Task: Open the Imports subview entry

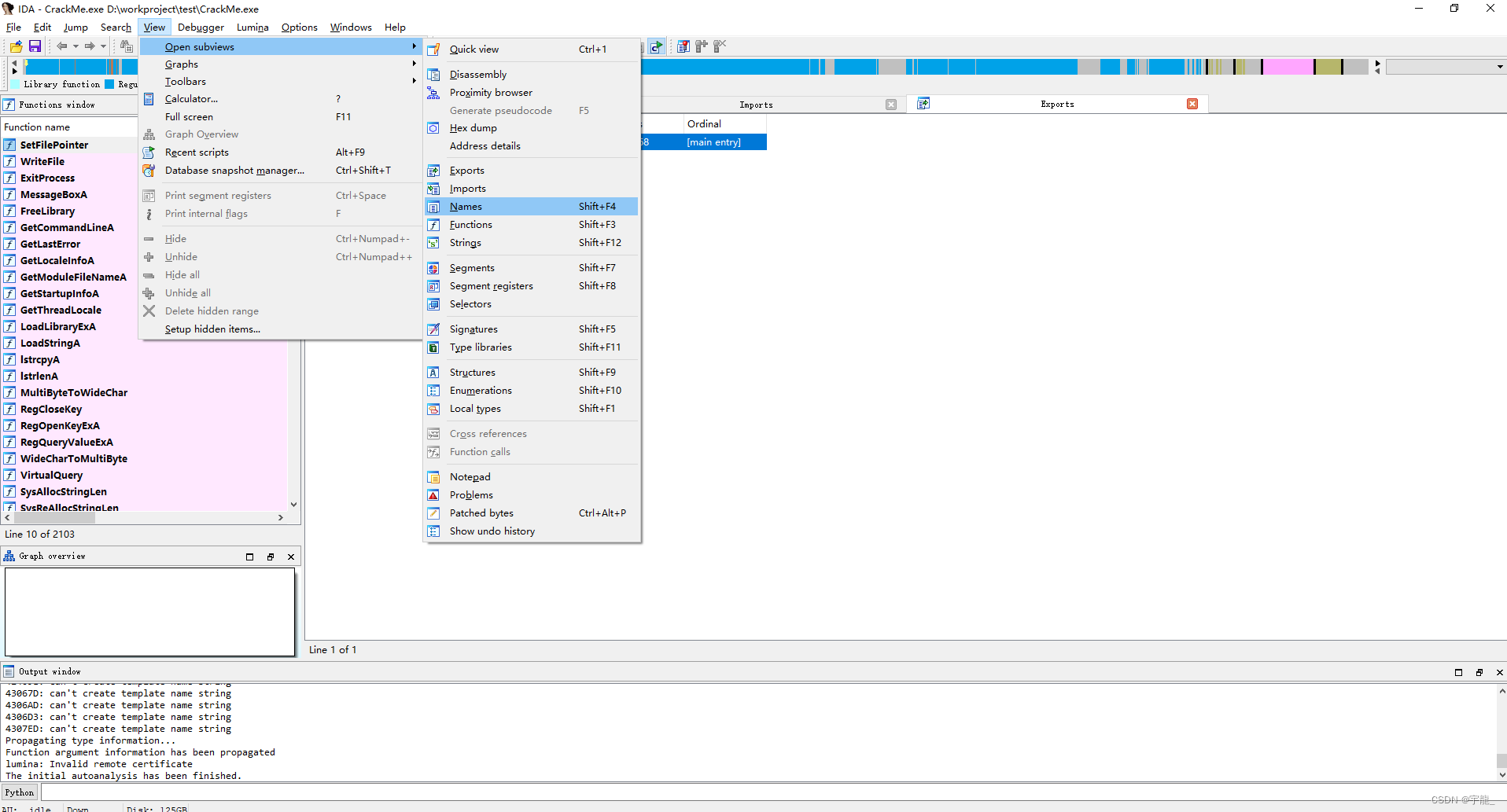Action: pyautogui.click(x=532, y=189)
